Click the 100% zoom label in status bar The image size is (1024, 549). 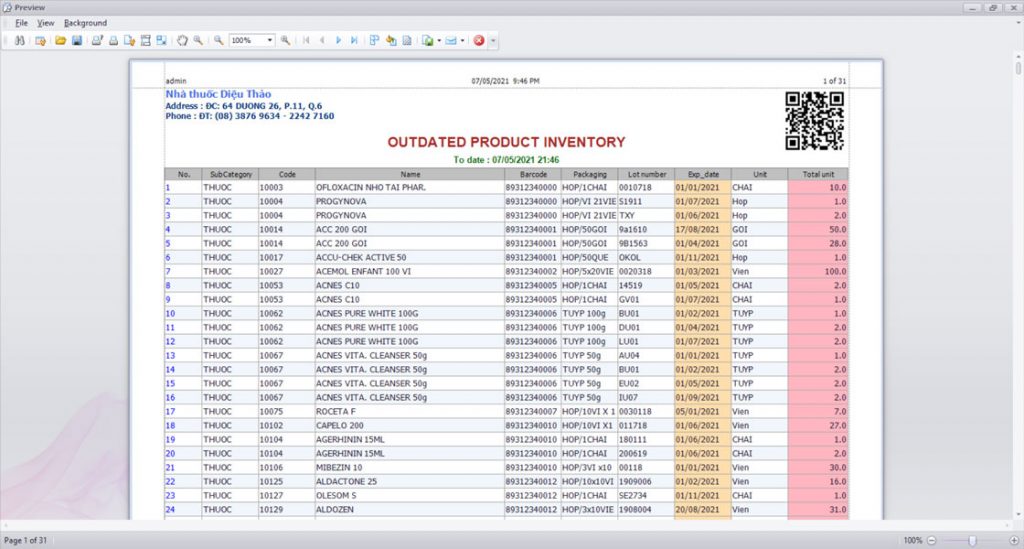pos(912,541)
